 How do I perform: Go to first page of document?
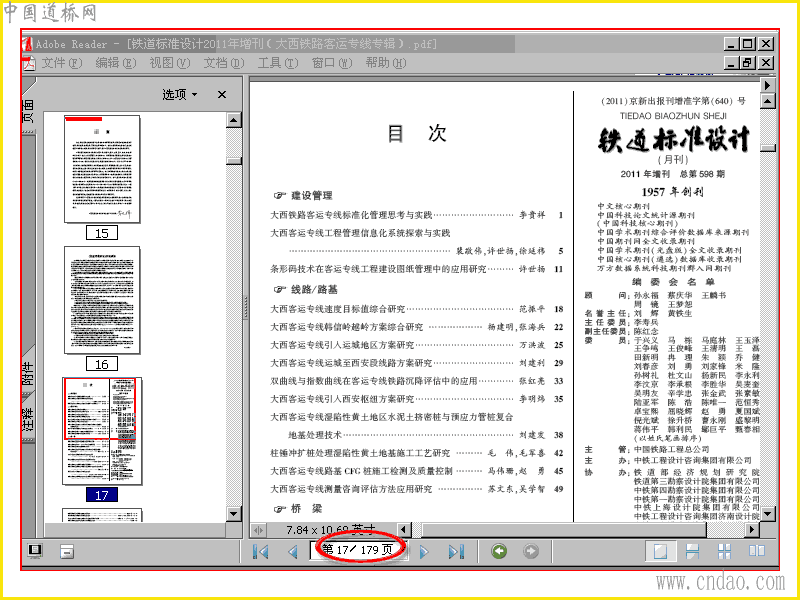click(x=261, y=552)
